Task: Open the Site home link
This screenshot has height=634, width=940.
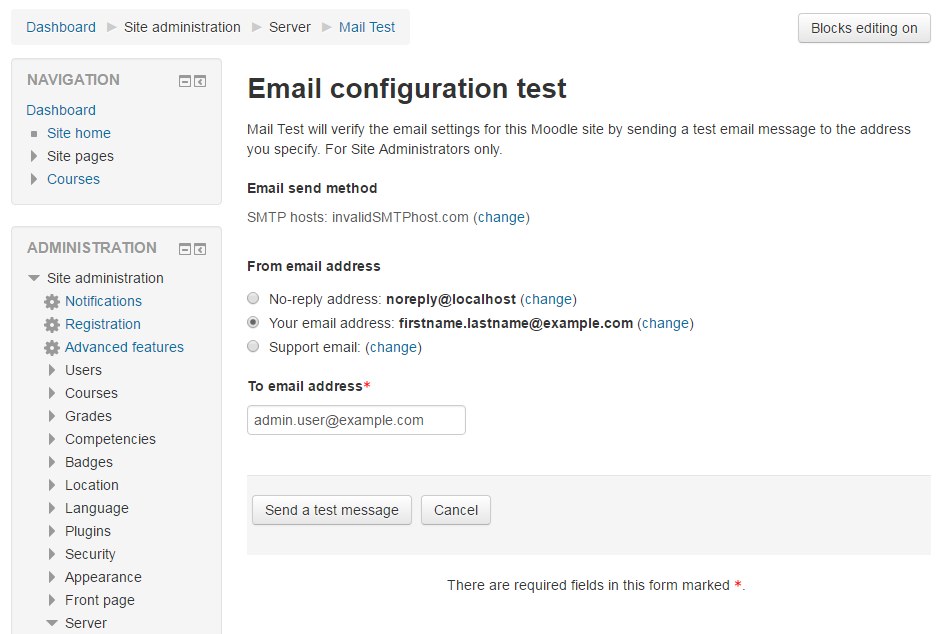Action: pyautogui.click(x=79, y=133)
